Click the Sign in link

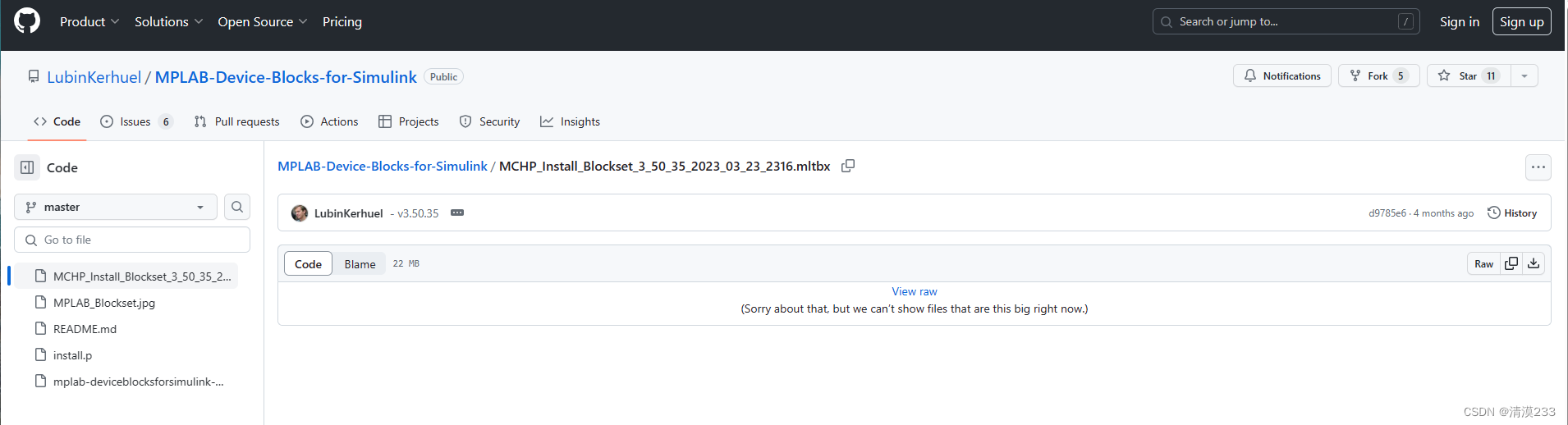coord(1460,21)
